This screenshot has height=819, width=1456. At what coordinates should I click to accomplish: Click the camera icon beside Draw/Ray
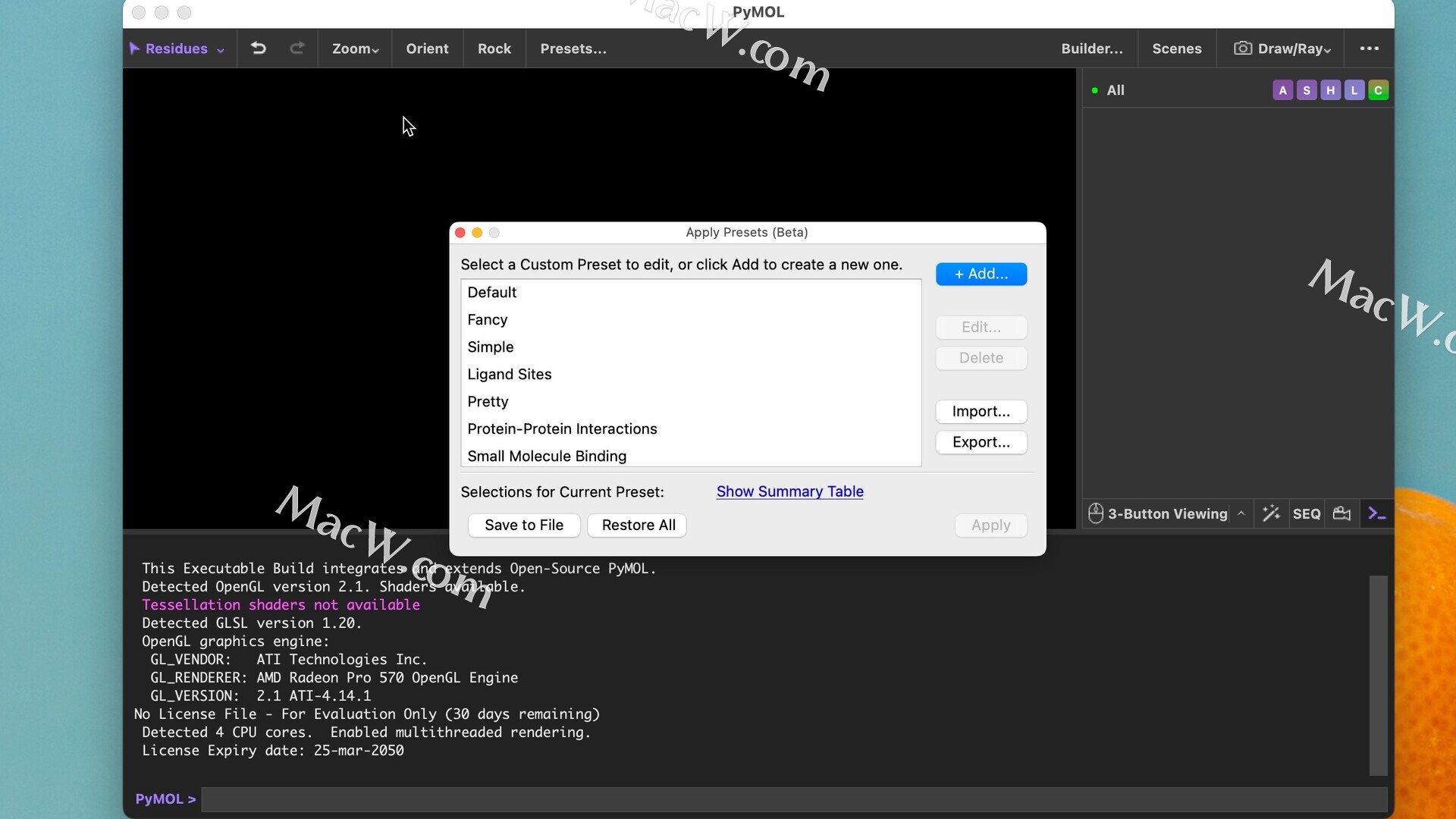pyautogui.click(x=1243, y=49)
